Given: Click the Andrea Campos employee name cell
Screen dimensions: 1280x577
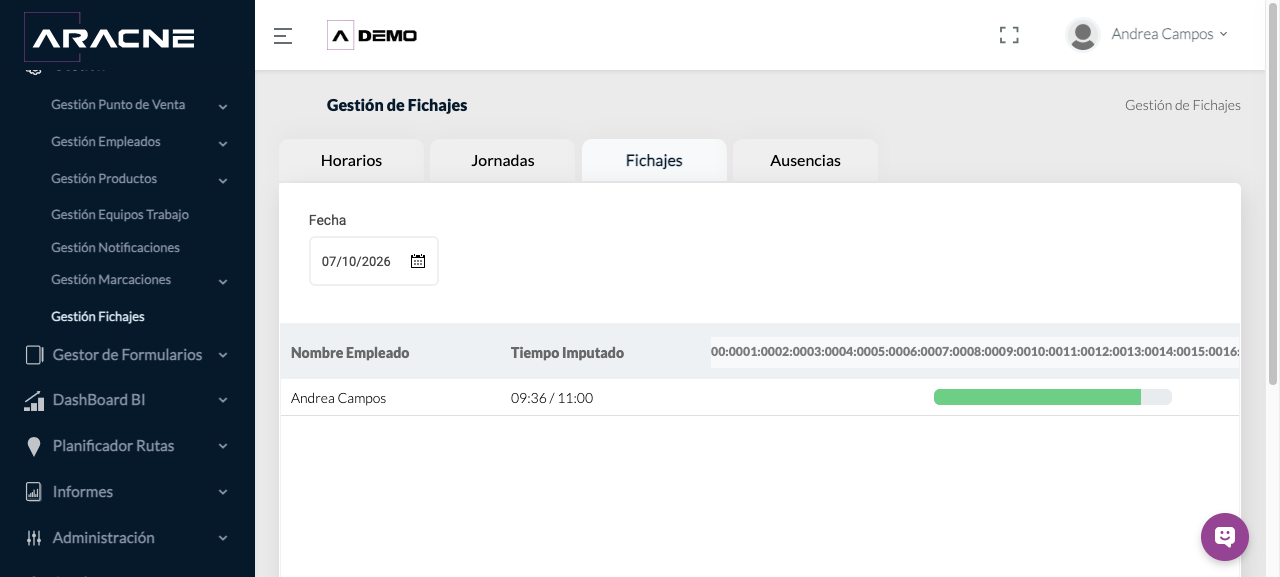Looking at the screenshot, I should 338,398.
